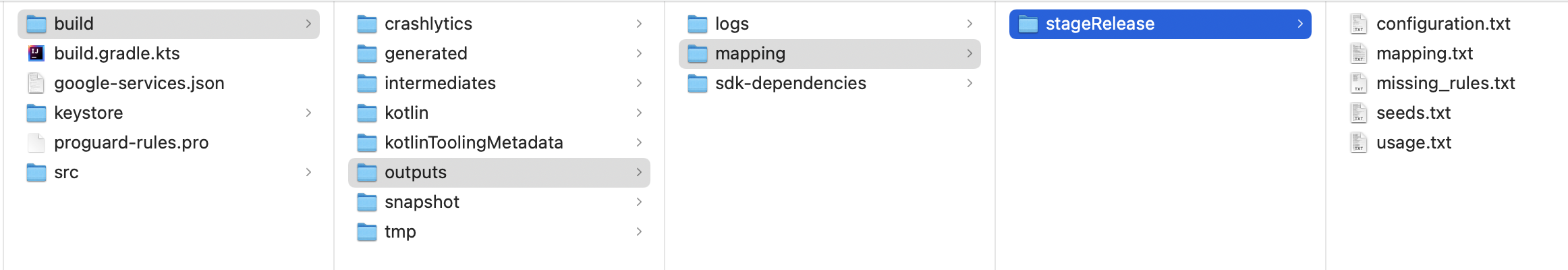Select the kotlin folder

[x=499, y=113]
